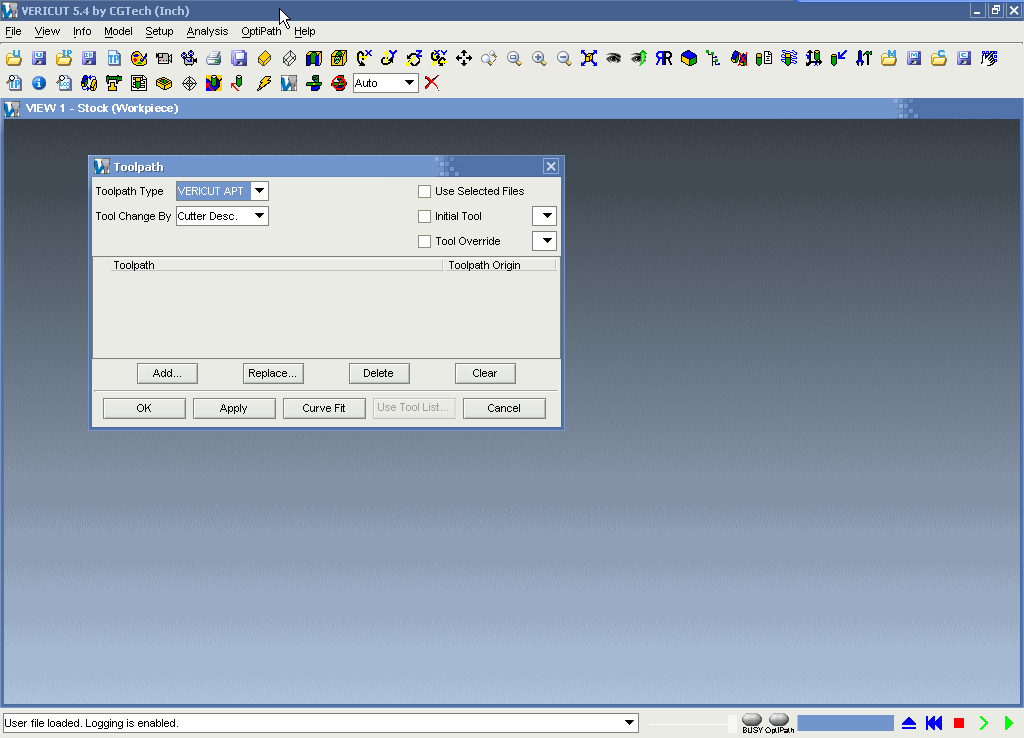Click the Save User File floppy icon
This screenshot has width=1024, height=738.
coord(39,58)
